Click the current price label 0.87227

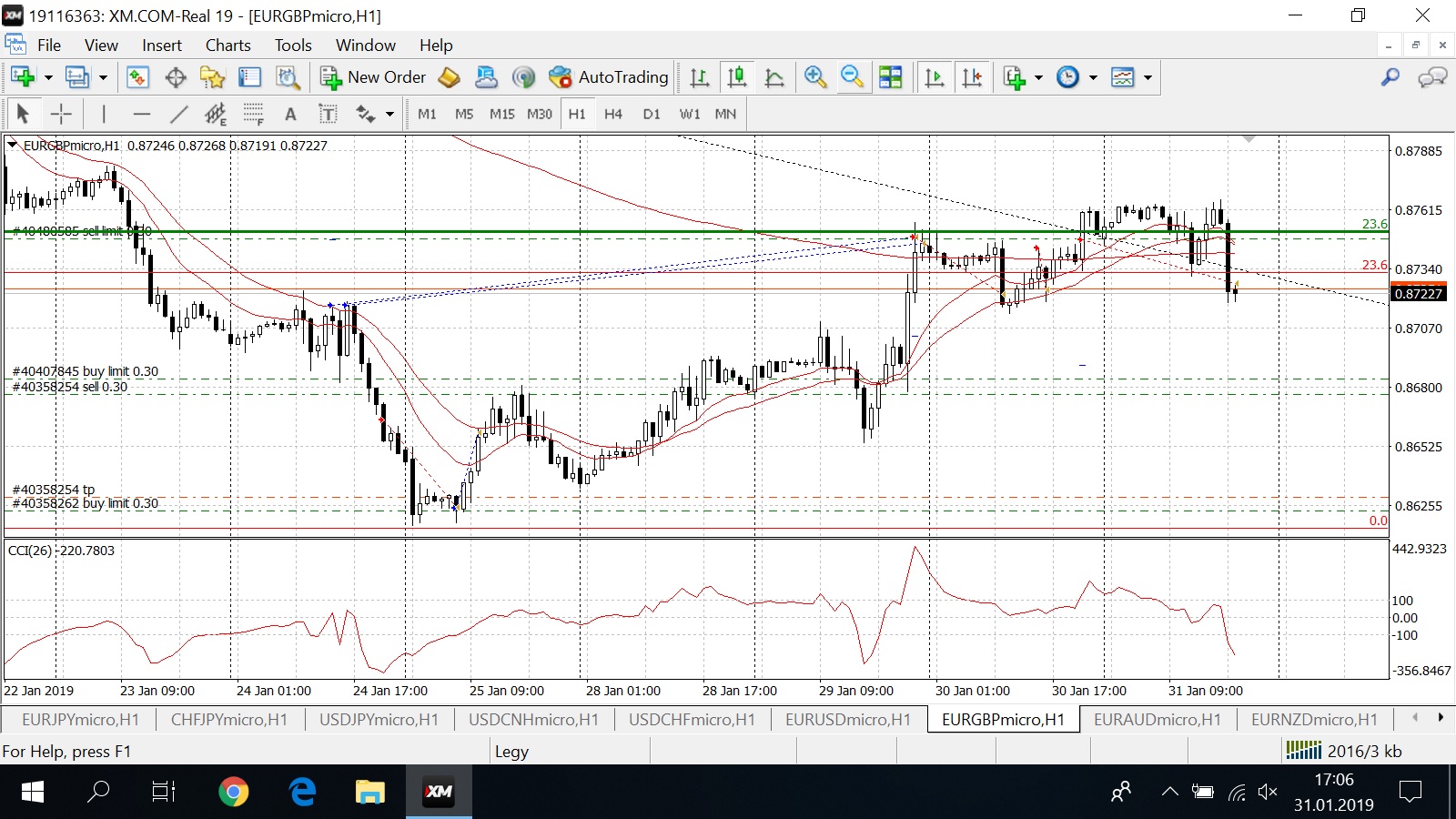pos(1418,293)
